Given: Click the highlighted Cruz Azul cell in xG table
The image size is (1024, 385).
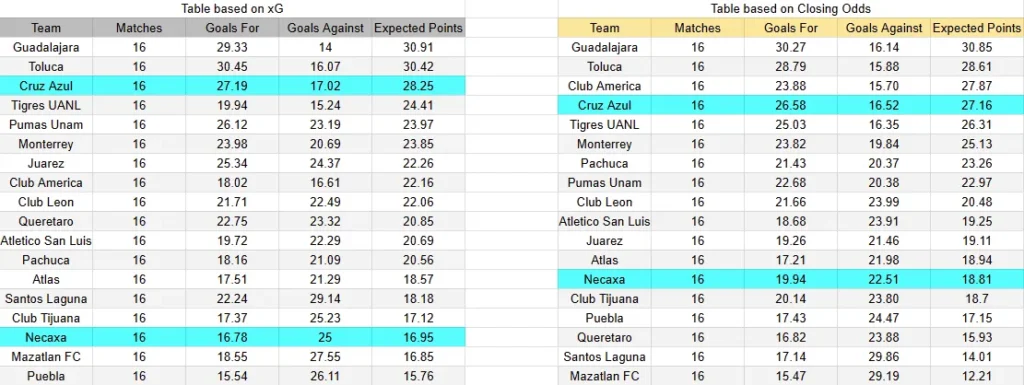Looking at the screenshot, I should tap(46, 86).
